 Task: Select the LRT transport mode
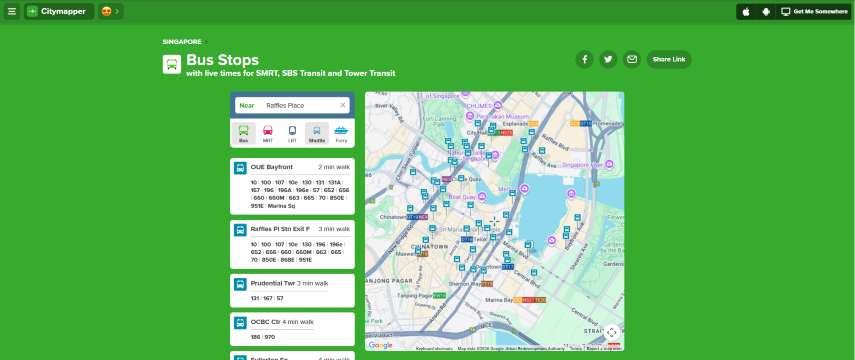click(x=292, y=133)
